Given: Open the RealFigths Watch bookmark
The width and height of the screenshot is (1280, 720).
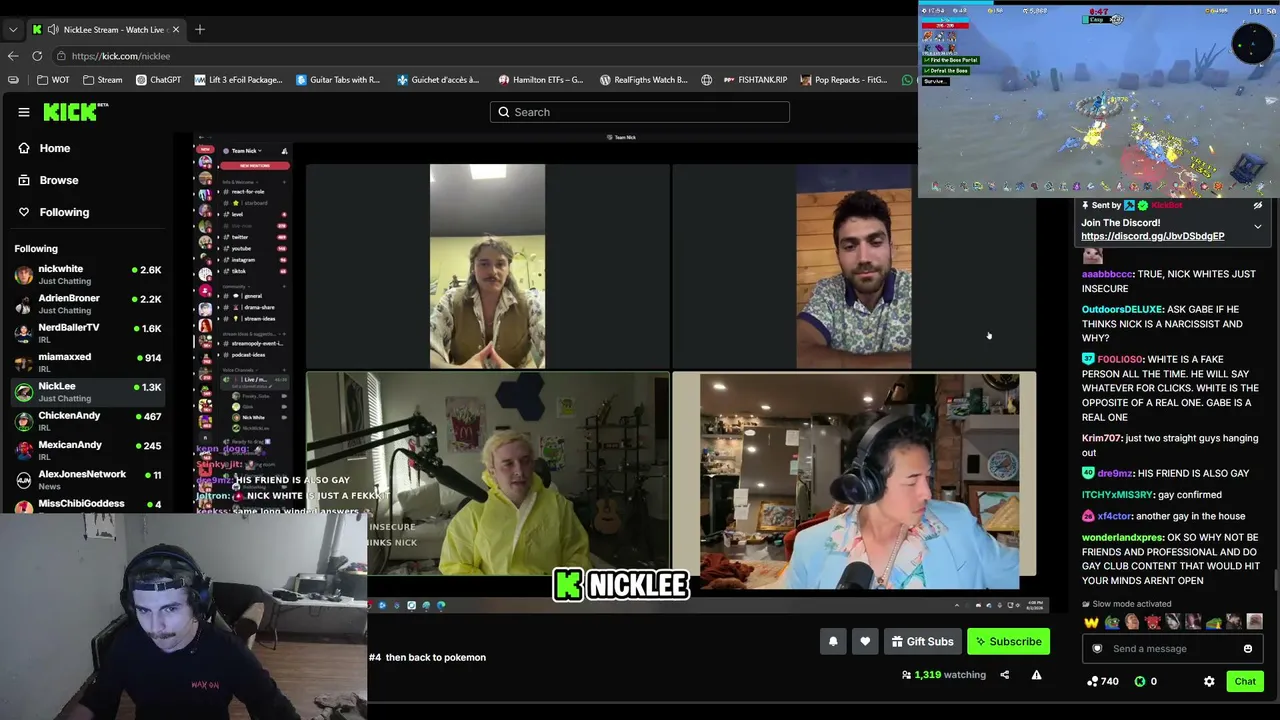Looking at the screenshot, I should point(643,80).
